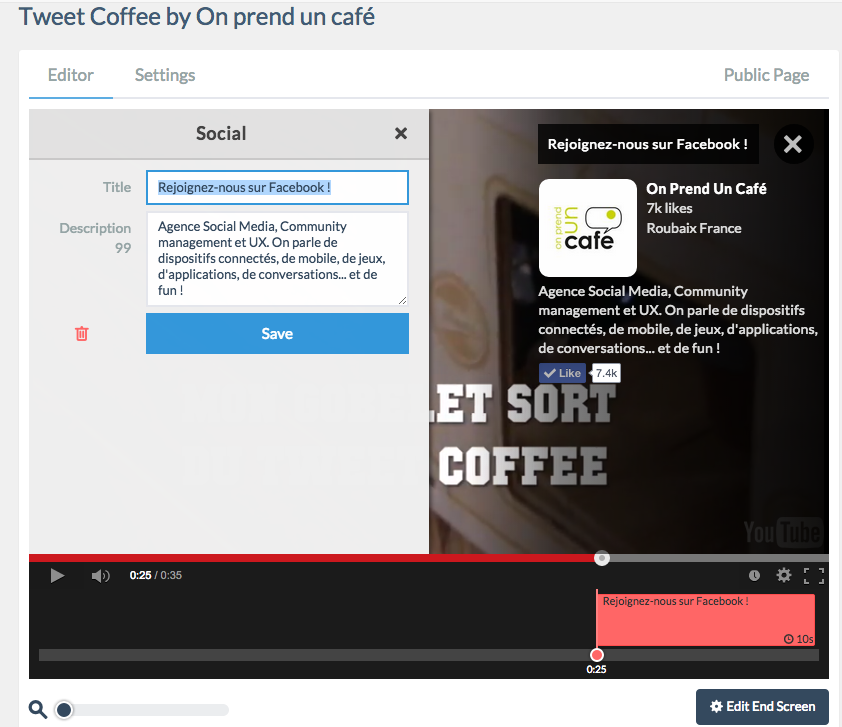Adjust the timeline zoom slider handle
The width and height of the screenshot is (842, 727).
coord(64,710)
